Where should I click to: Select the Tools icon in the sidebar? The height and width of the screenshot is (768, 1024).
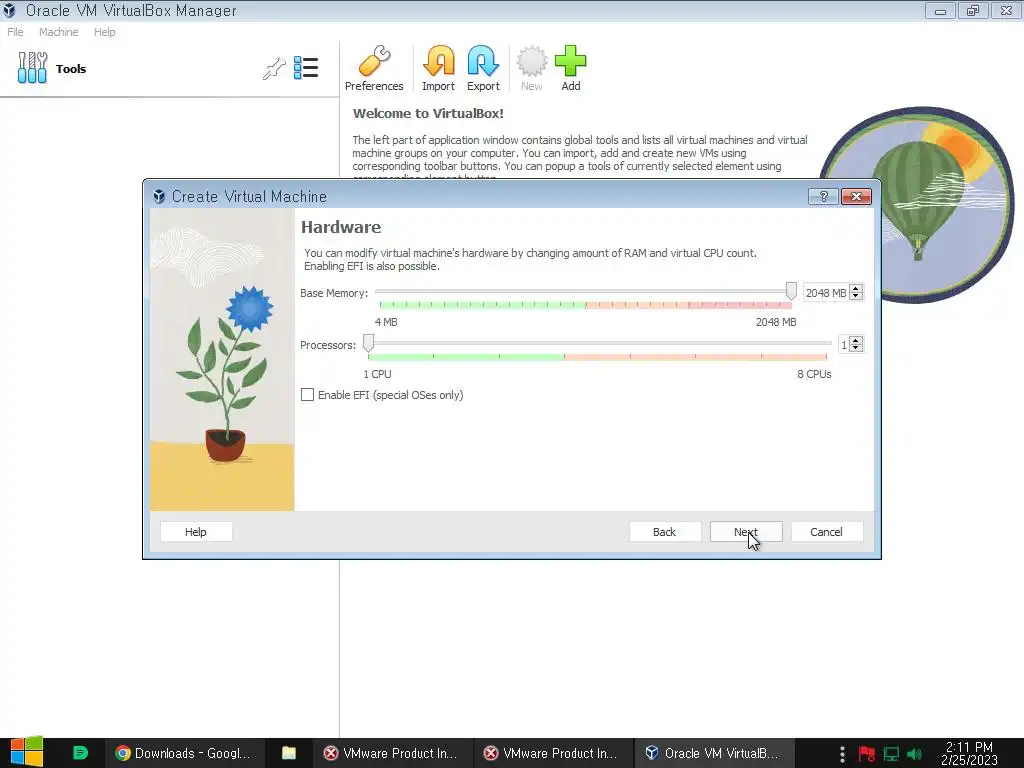(32, 68)
